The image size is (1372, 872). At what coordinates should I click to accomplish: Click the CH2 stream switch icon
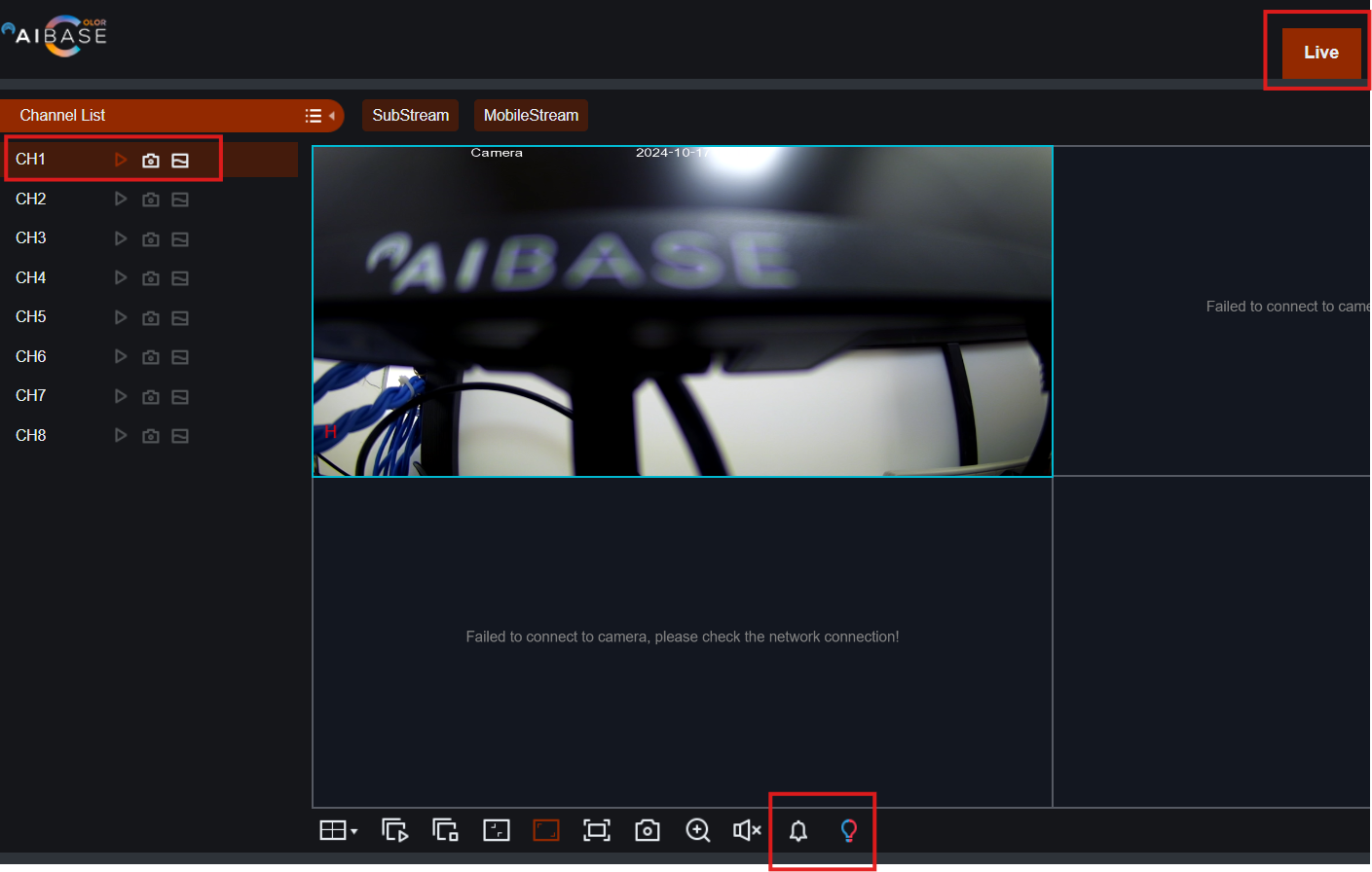[180, 200]
